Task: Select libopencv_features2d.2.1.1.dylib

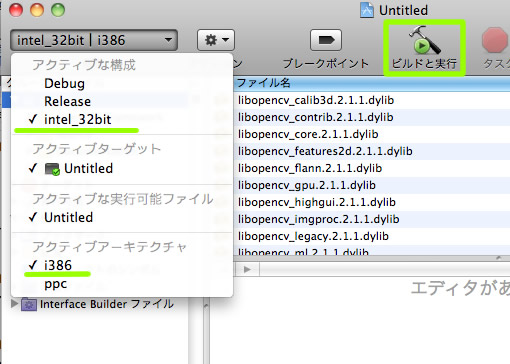Action: click(325, 151)
